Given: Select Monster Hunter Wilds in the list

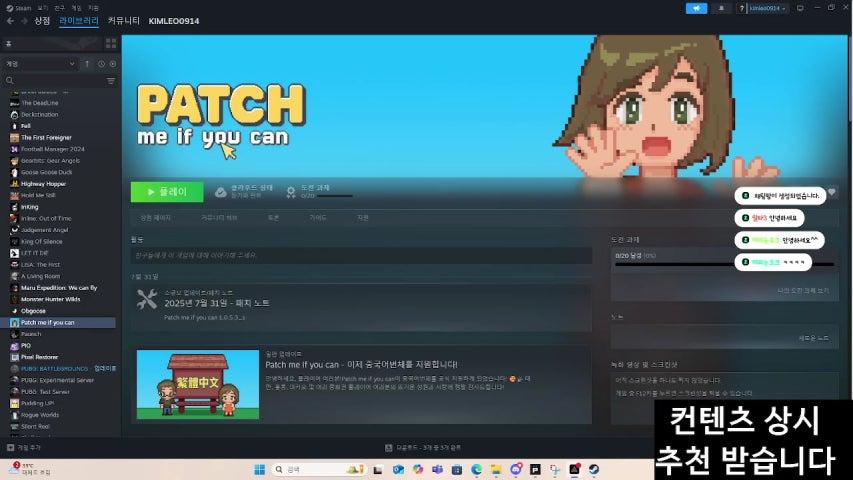Looking at the screenshot, I should [x=51, y=299].
